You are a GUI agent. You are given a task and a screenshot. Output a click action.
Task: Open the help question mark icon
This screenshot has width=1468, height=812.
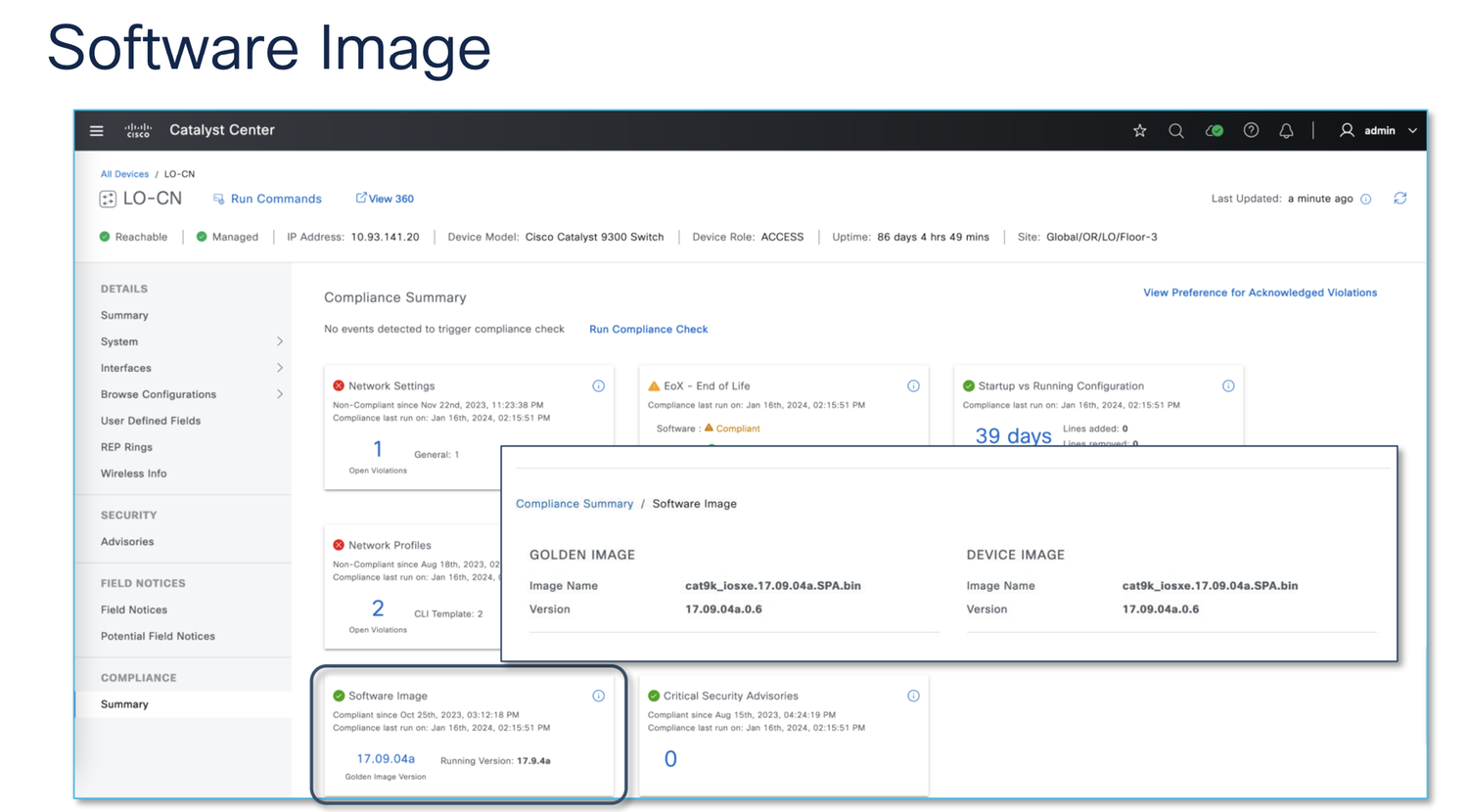(x=1251, y=130)
